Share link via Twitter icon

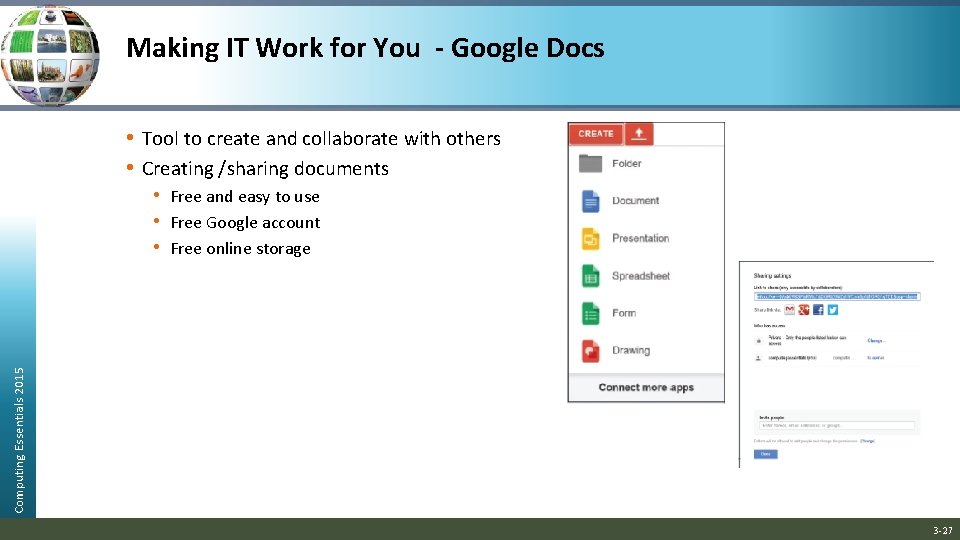point(833,310)
